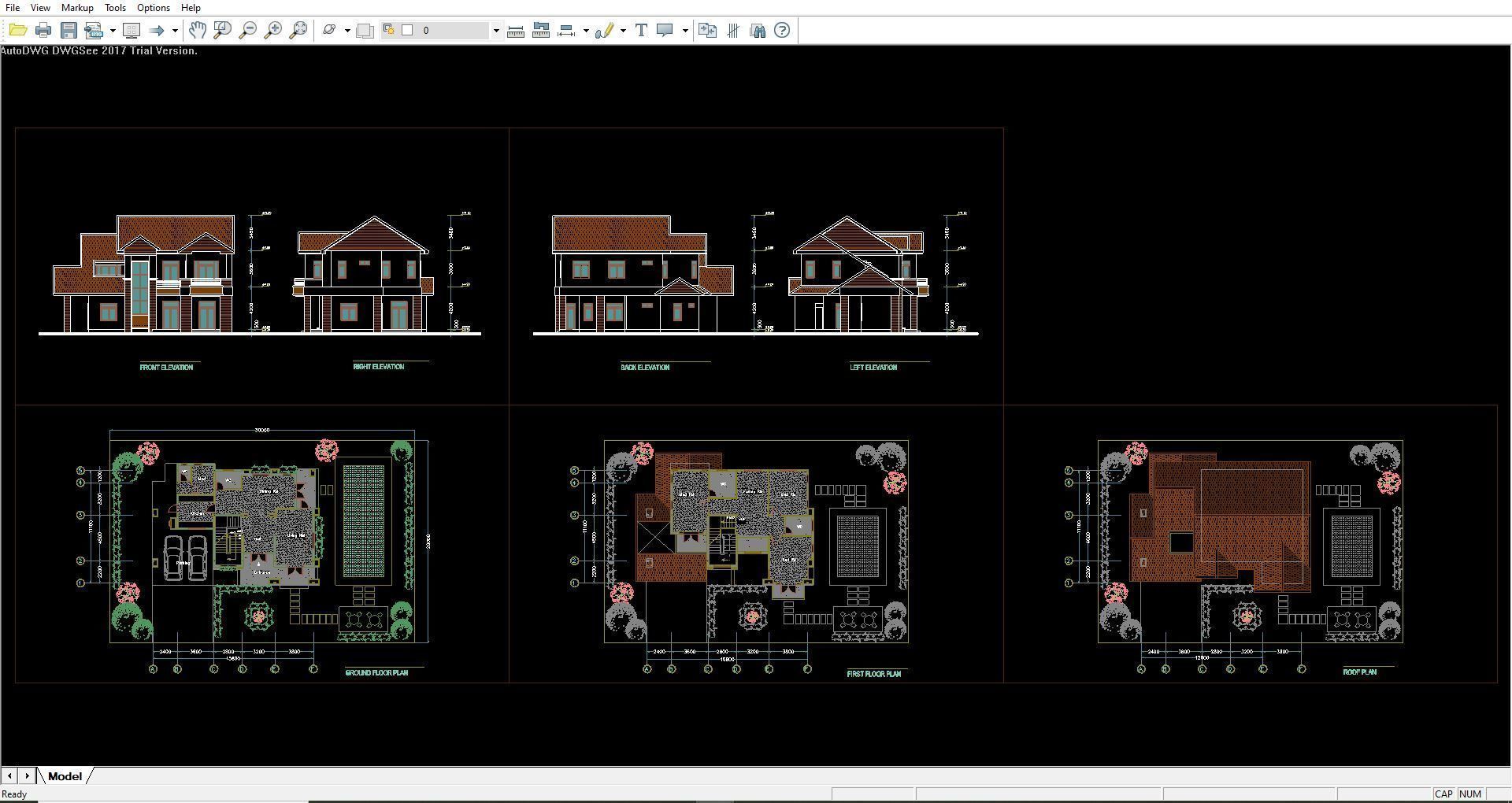Screen dimensions: 1512x803
Task: Click the Print icon
Action: 43,31
